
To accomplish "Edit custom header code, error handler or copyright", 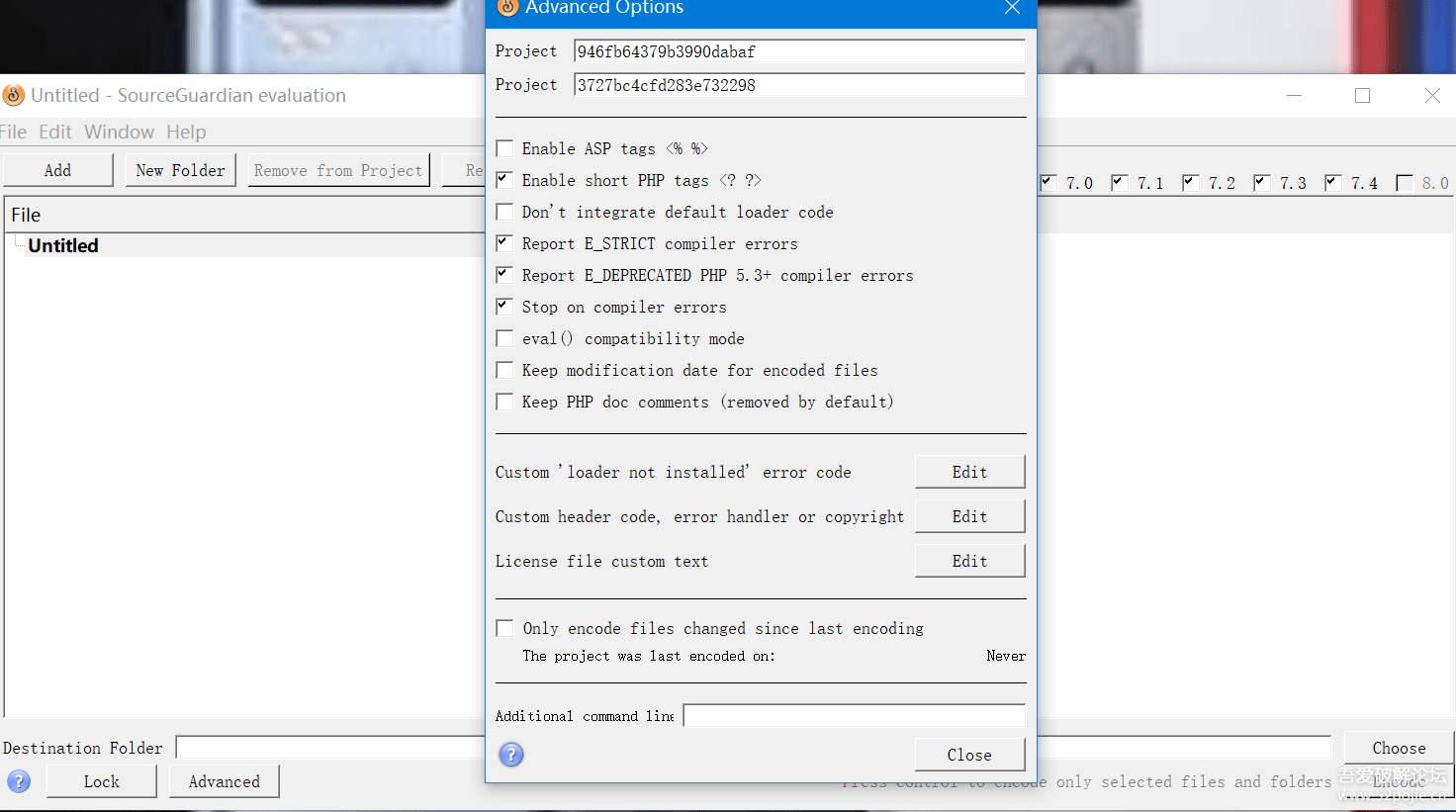I will pos(969,516).
